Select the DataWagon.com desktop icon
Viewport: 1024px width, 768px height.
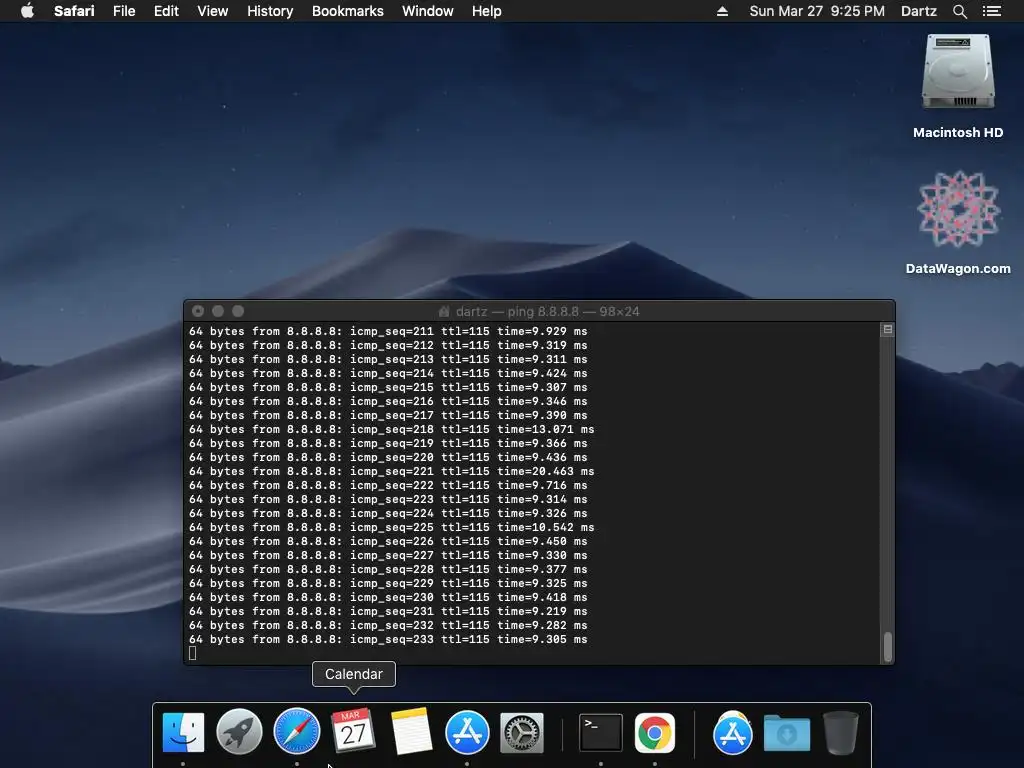pyautogui.click(x=958, y=209)
